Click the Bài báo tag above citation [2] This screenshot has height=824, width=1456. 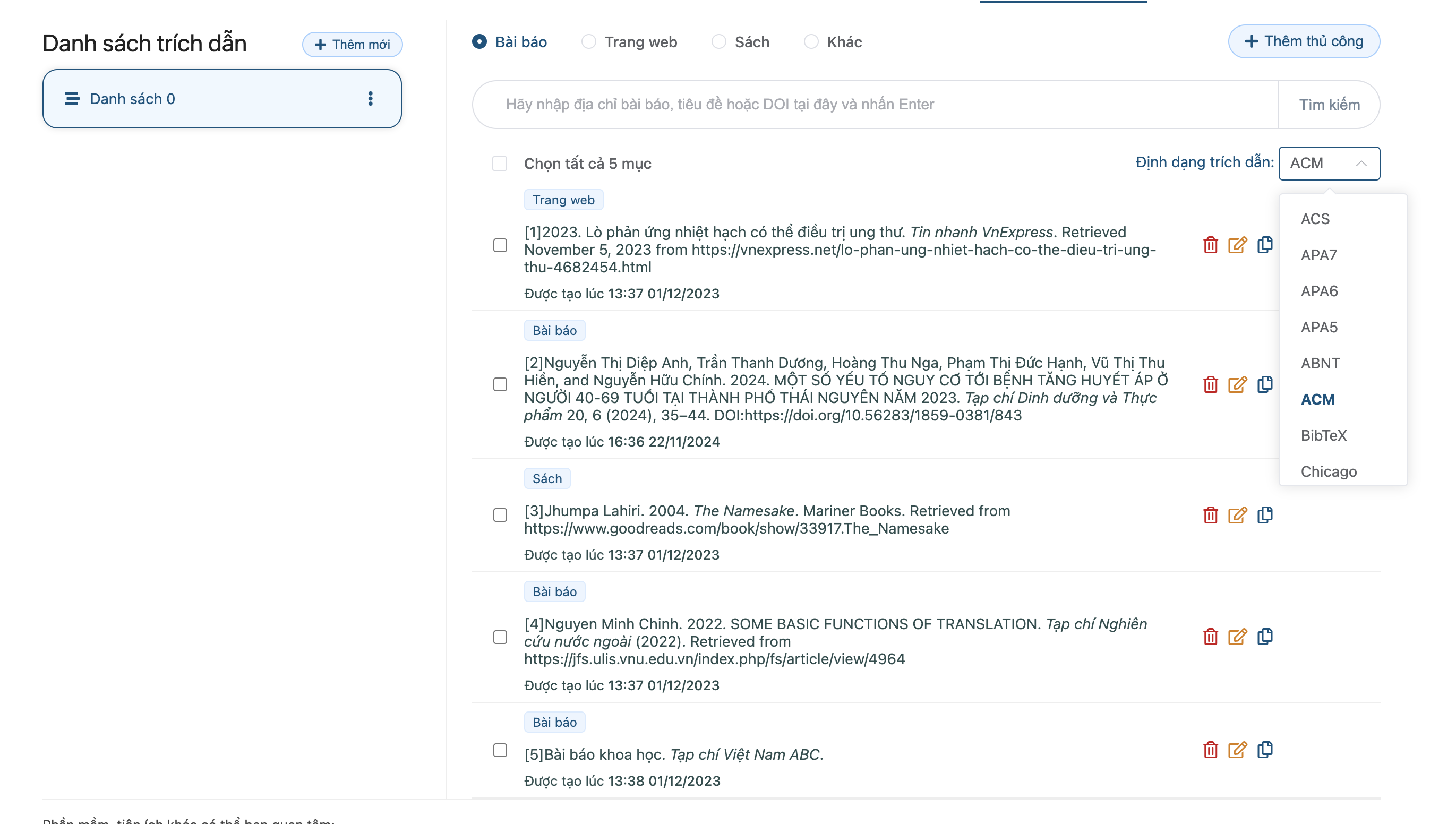click(554, 331)
